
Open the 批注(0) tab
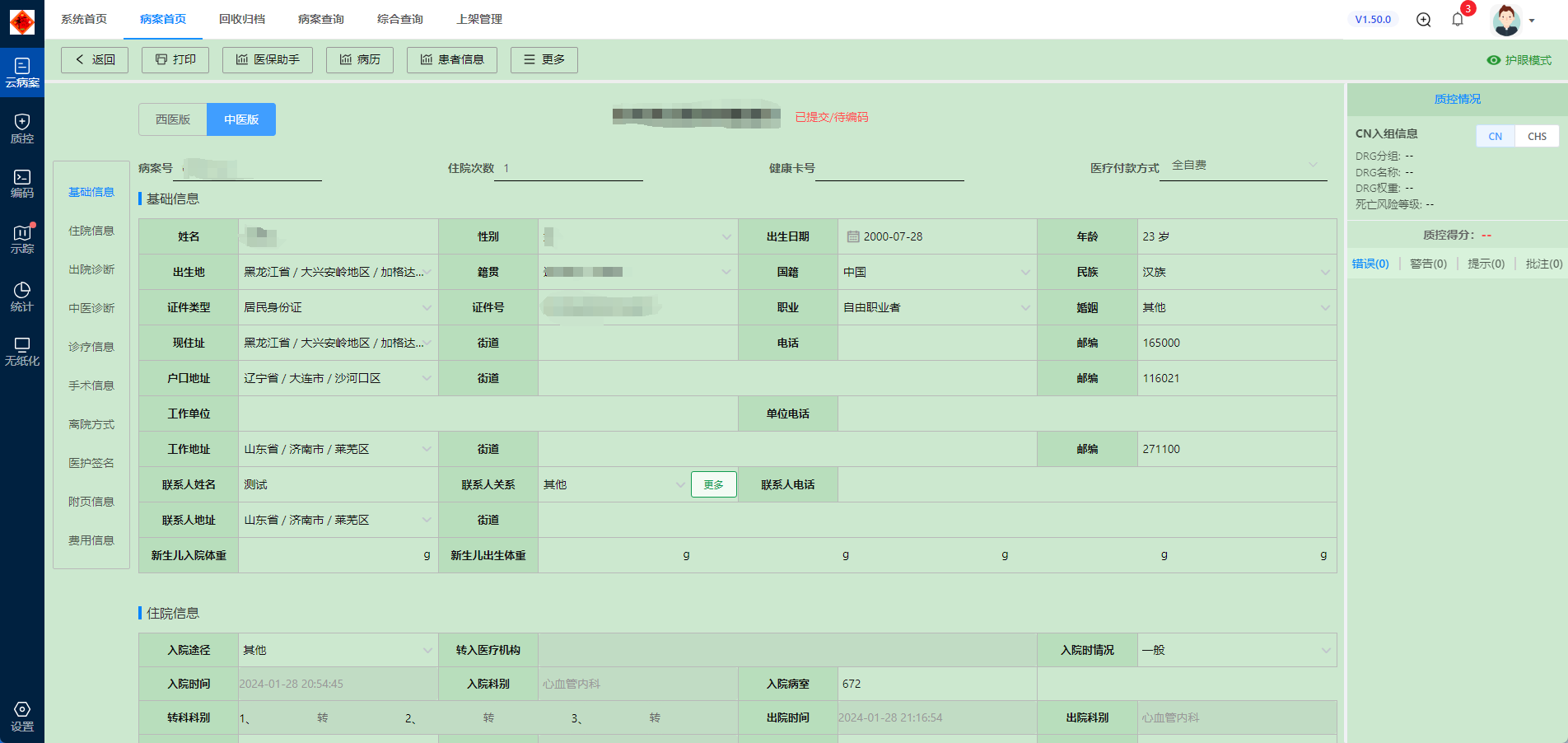1544,264
